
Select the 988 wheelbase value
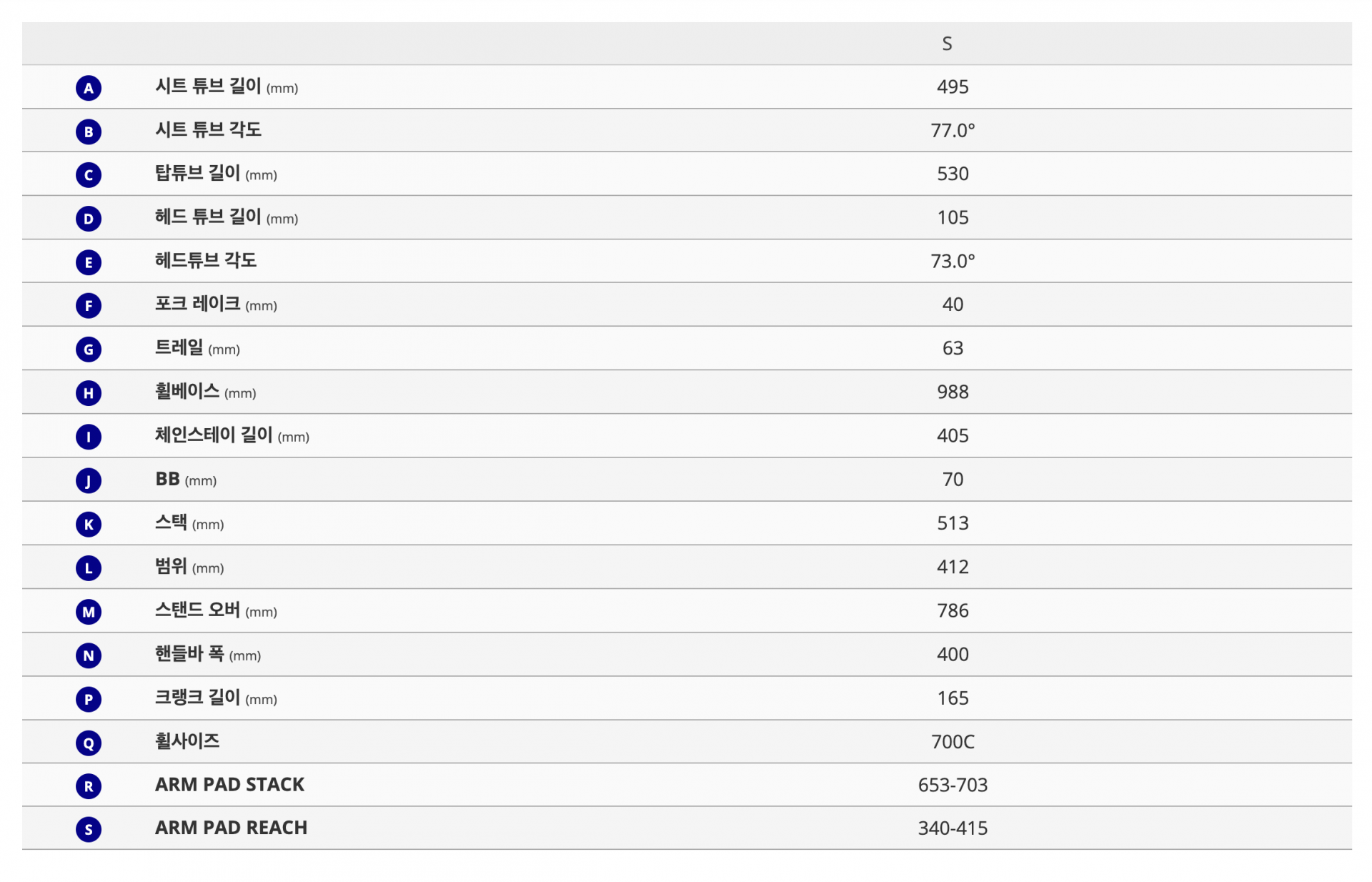coord(953,392)
